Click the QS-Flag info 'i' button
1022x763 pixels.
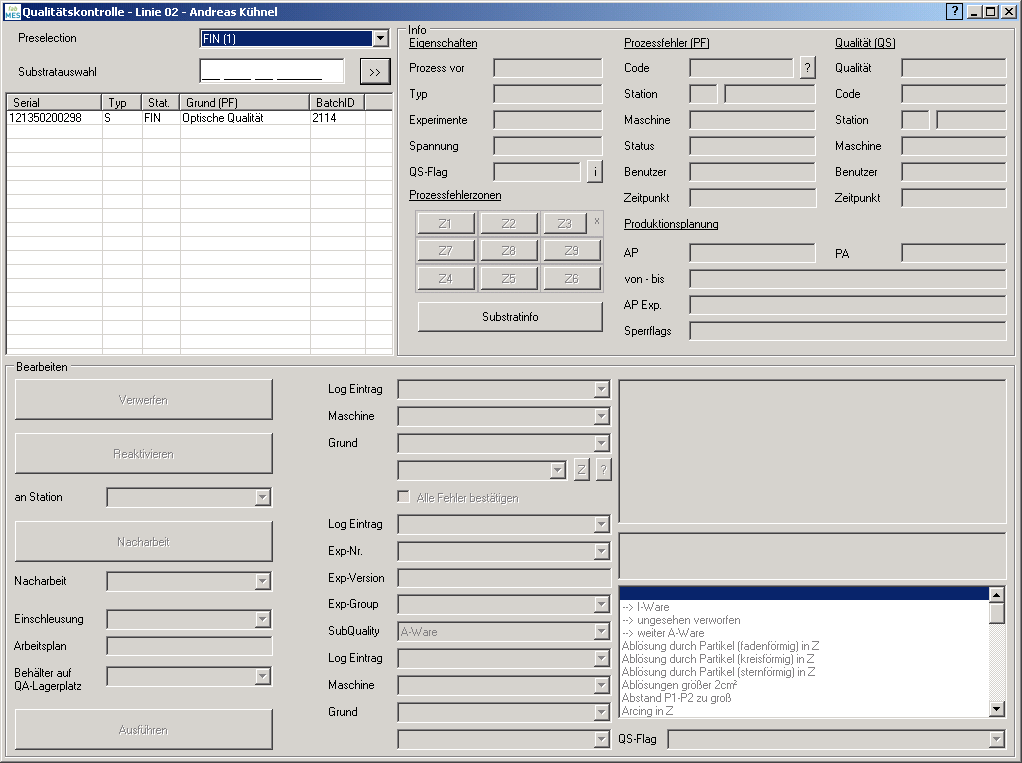click(595, 172)
